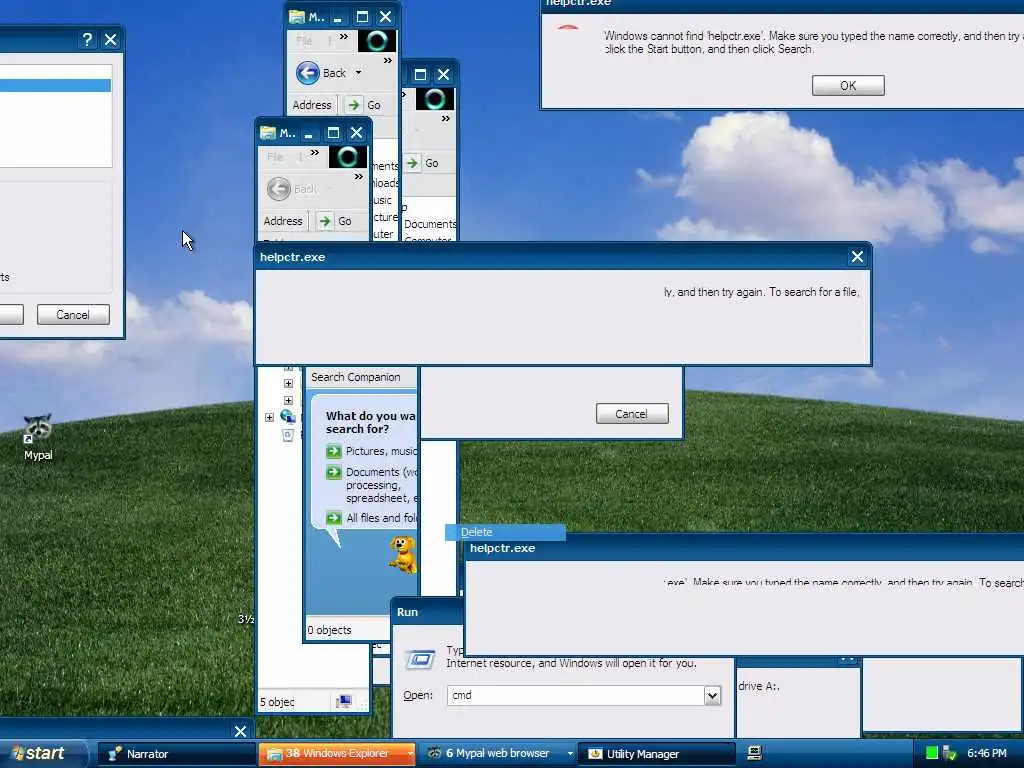Screen dimensions: 1024x768
Task: Click the Safely Remove Hardware tray icon
Action: (949, 754)
